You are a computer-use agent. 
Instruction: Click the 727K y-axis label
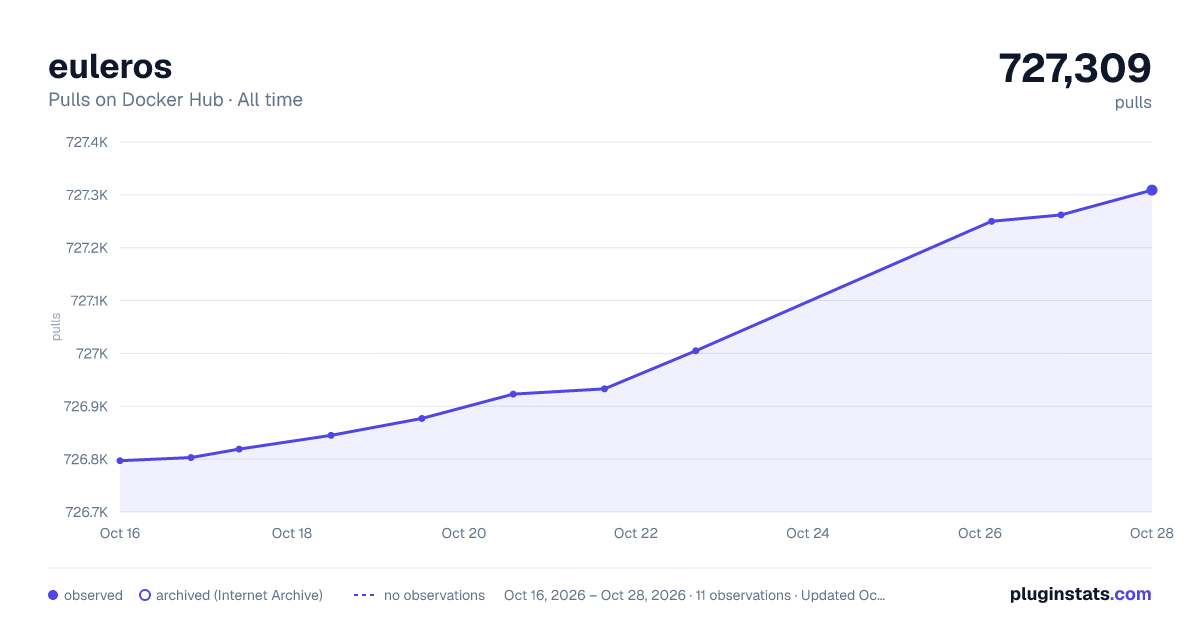click(x=92, y=354)
